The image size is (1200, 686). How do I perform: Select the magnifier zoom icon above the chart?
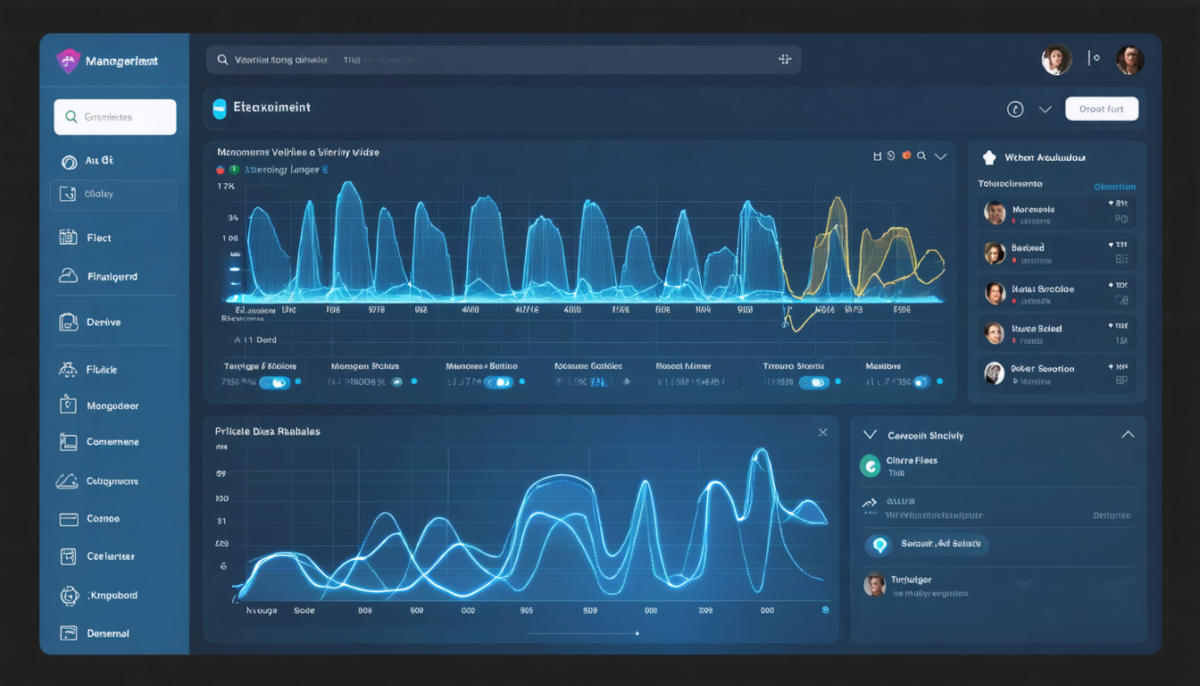click(921, 155)
